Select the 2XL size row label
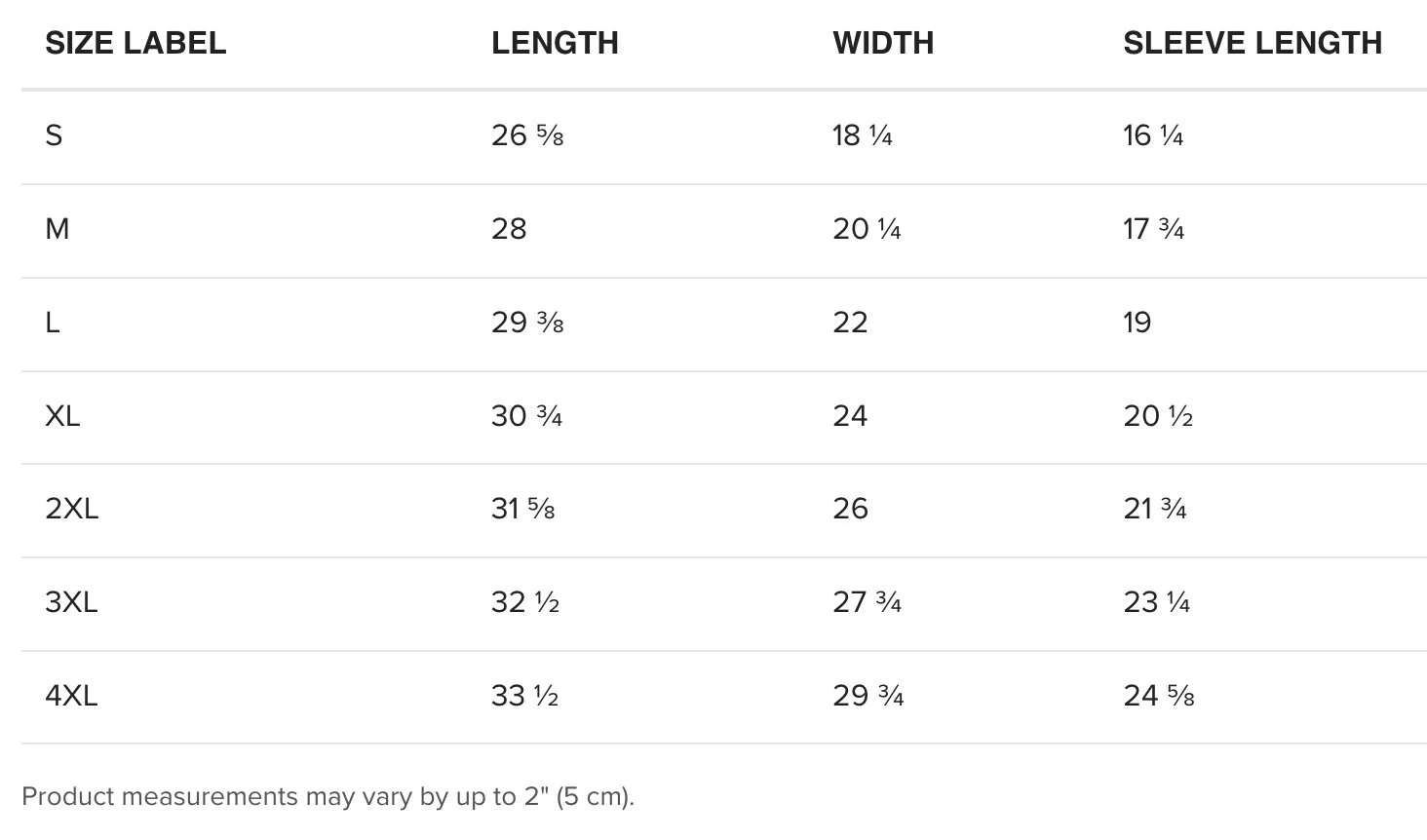 72,509
